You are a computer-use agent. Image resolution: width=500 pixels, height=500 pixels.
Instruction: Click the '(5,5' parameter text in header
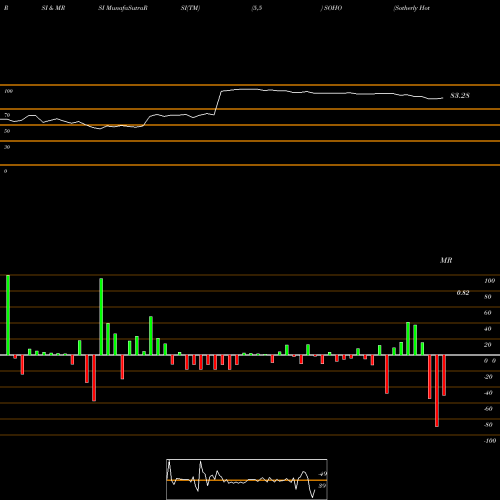click(x=257, y=8)
